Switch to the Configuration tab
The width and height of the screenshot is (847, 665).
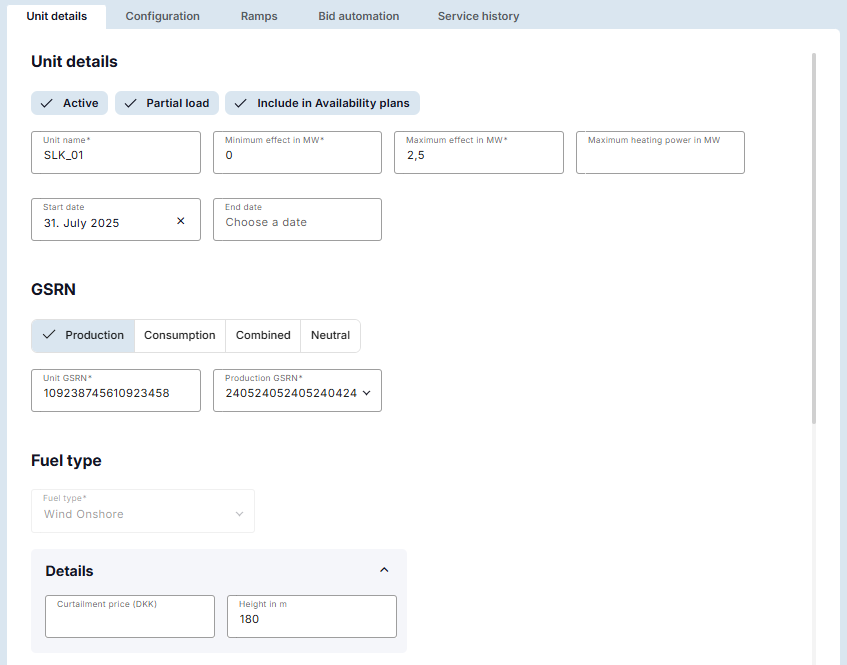(x=162, y=16)
